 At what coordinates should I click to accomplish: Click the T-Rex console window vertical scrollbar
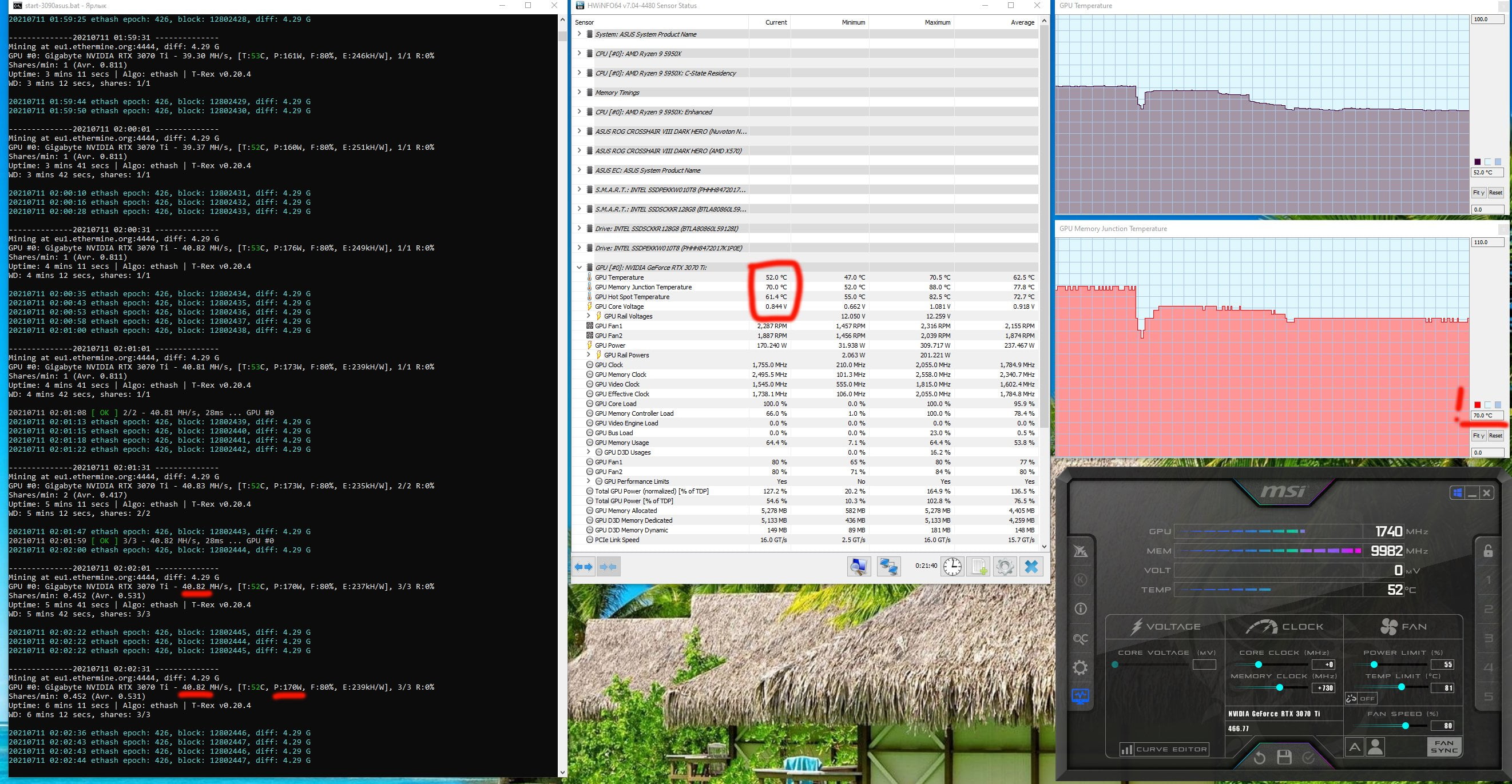point(562,396)
